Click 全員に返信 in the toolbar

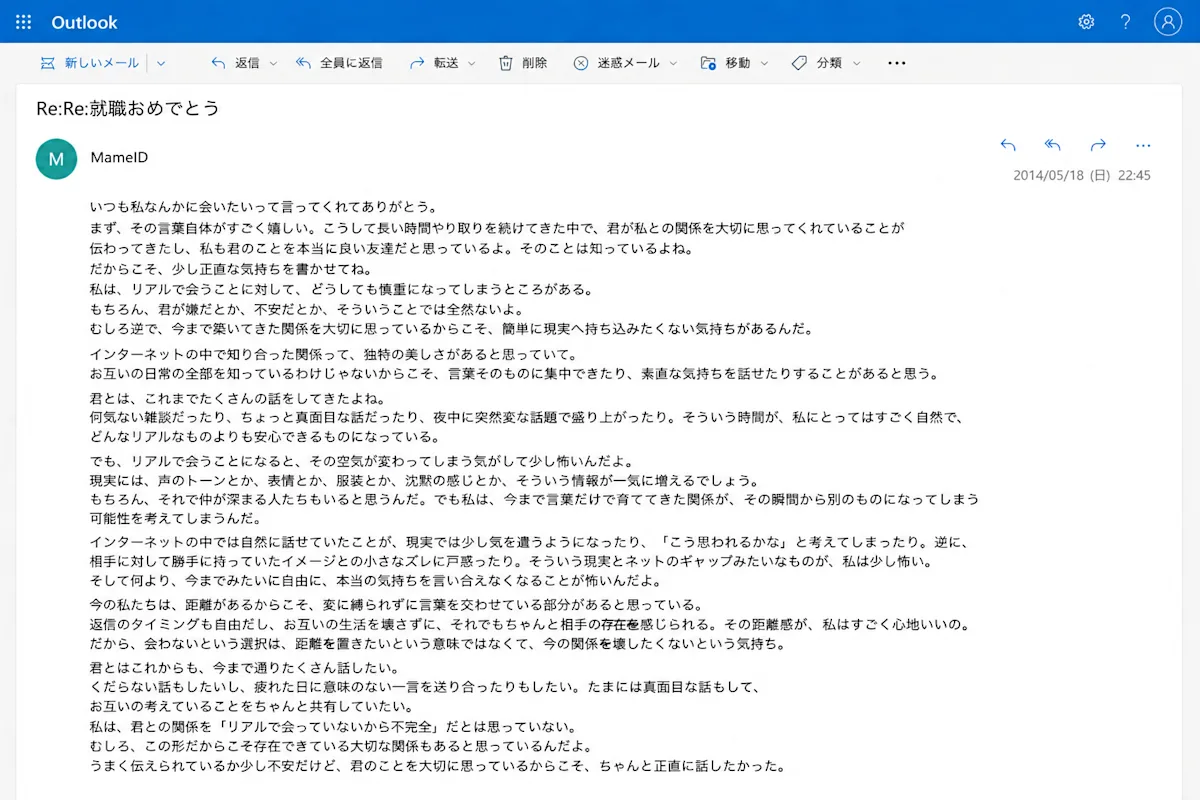(x=339, y=63)
